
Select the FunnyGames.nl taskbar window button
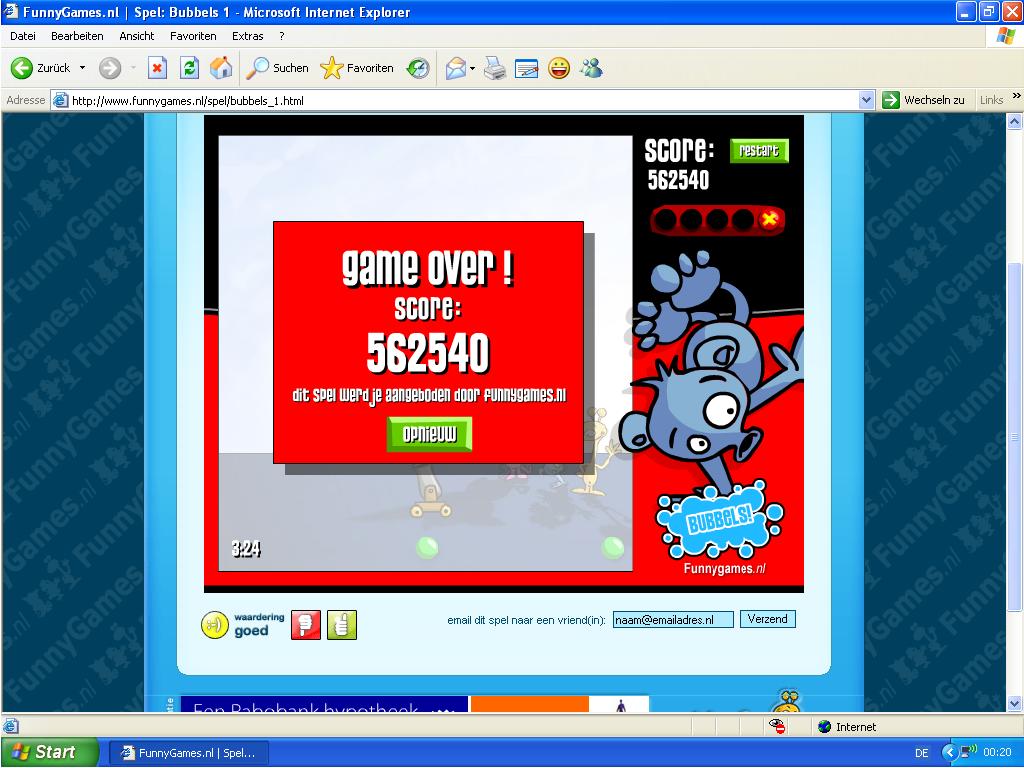188,753
